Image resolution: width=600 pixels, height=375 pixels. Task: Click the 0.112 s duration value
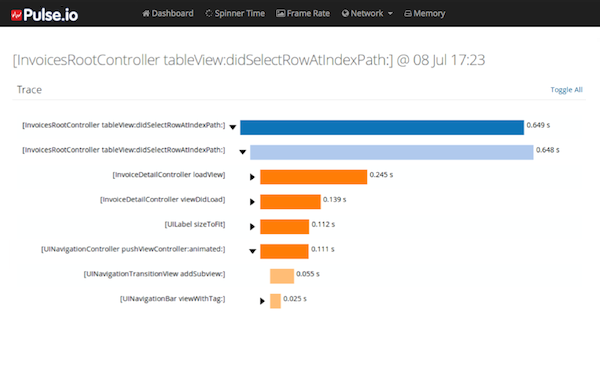click(x=323, y=224)
